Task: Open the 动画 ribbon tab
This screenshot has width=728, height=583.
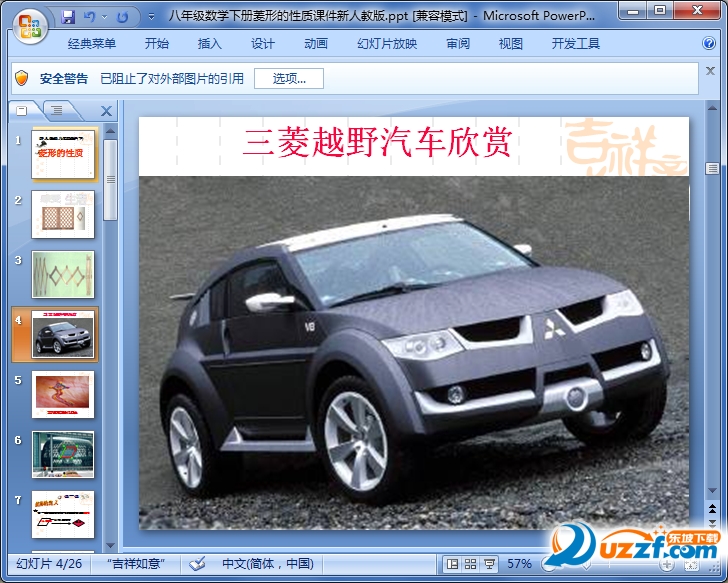Action: pos(316,44)
